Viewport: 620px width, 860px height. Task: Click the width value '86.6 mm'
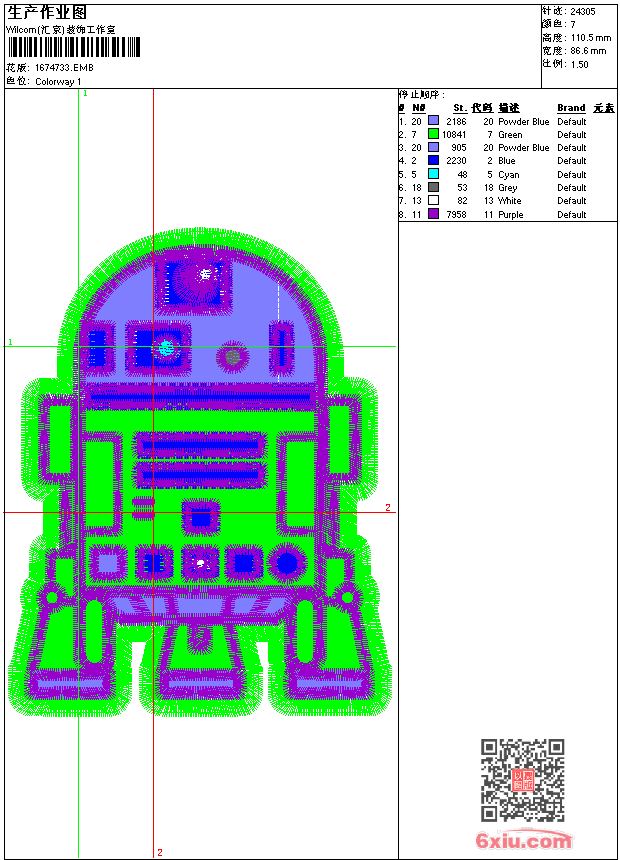point(589,51)
